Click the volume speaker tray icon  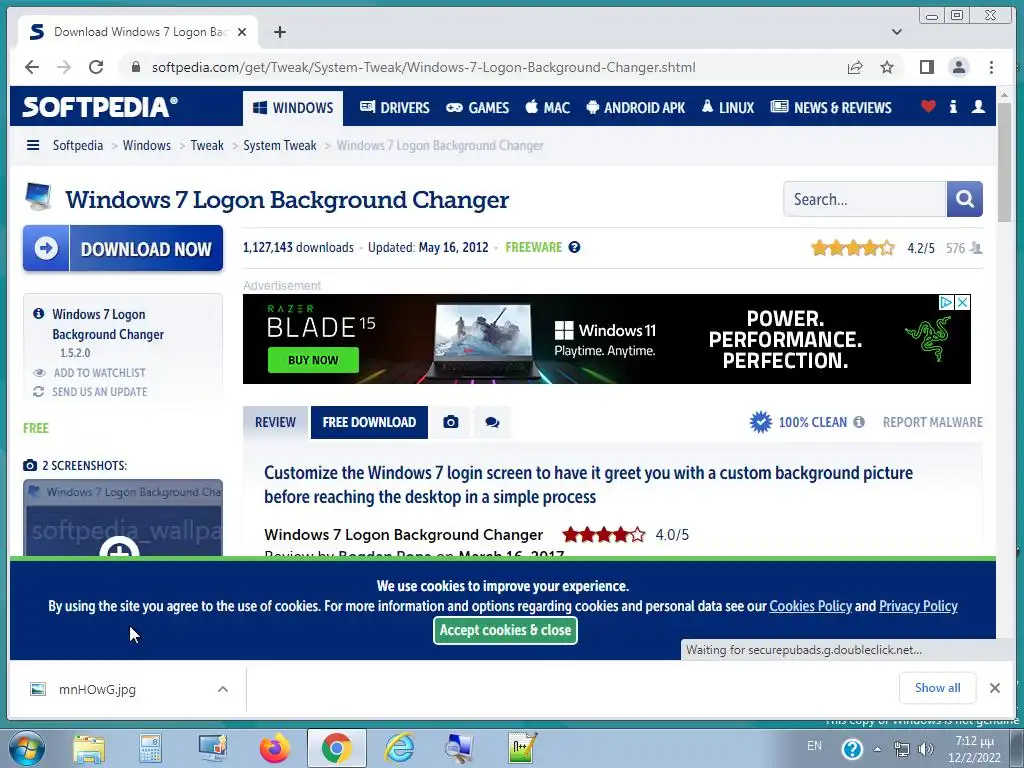pyautogui.click(x=925, y=749)
